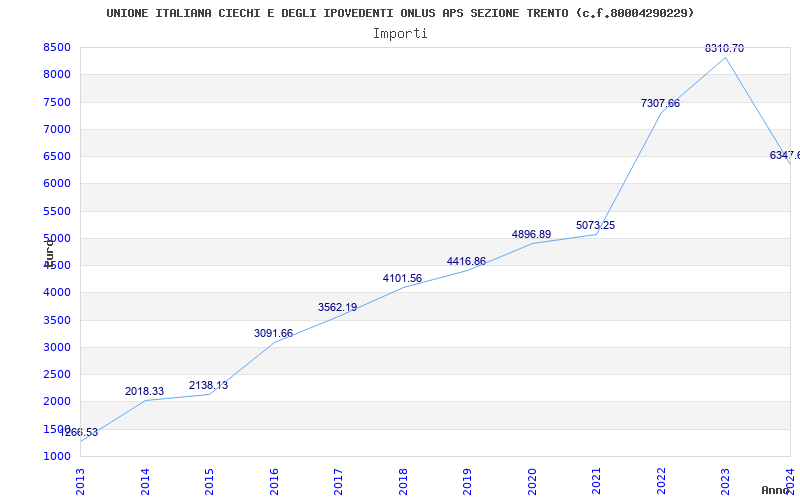The height and width of the screenshot is (500, 800).
Task: Select the data label 2018.33
Action: tap(144, 391)
